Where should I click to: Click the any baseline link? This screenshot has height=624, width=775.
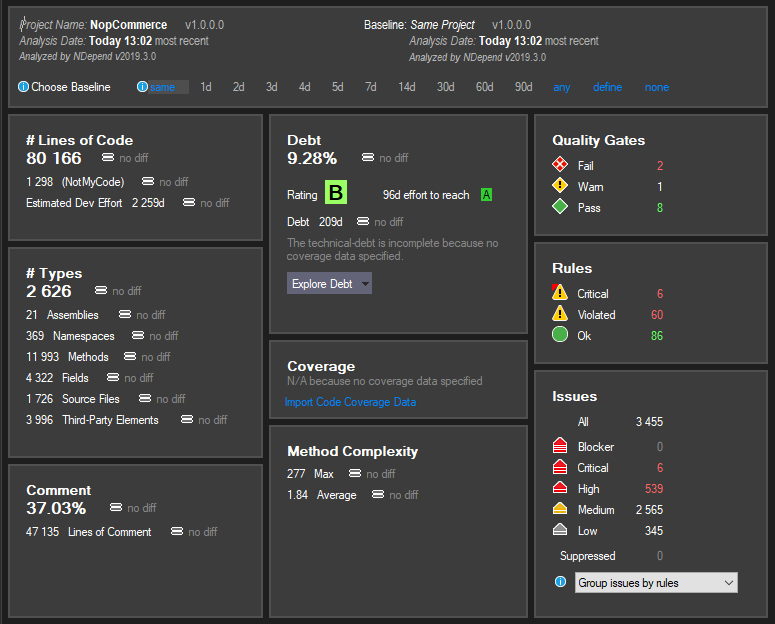pyautogui.click(x=561, y=88)
